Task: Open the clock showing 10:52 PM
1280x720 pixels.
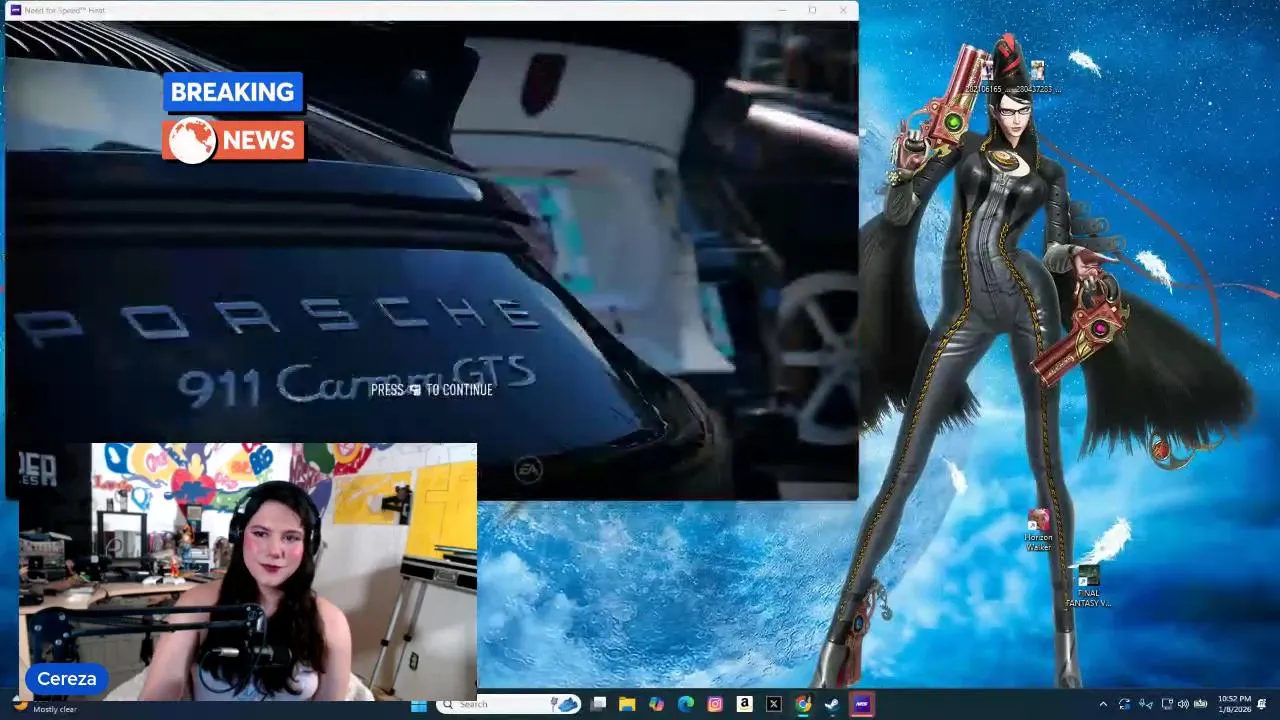Action: tap(1234, 704)
